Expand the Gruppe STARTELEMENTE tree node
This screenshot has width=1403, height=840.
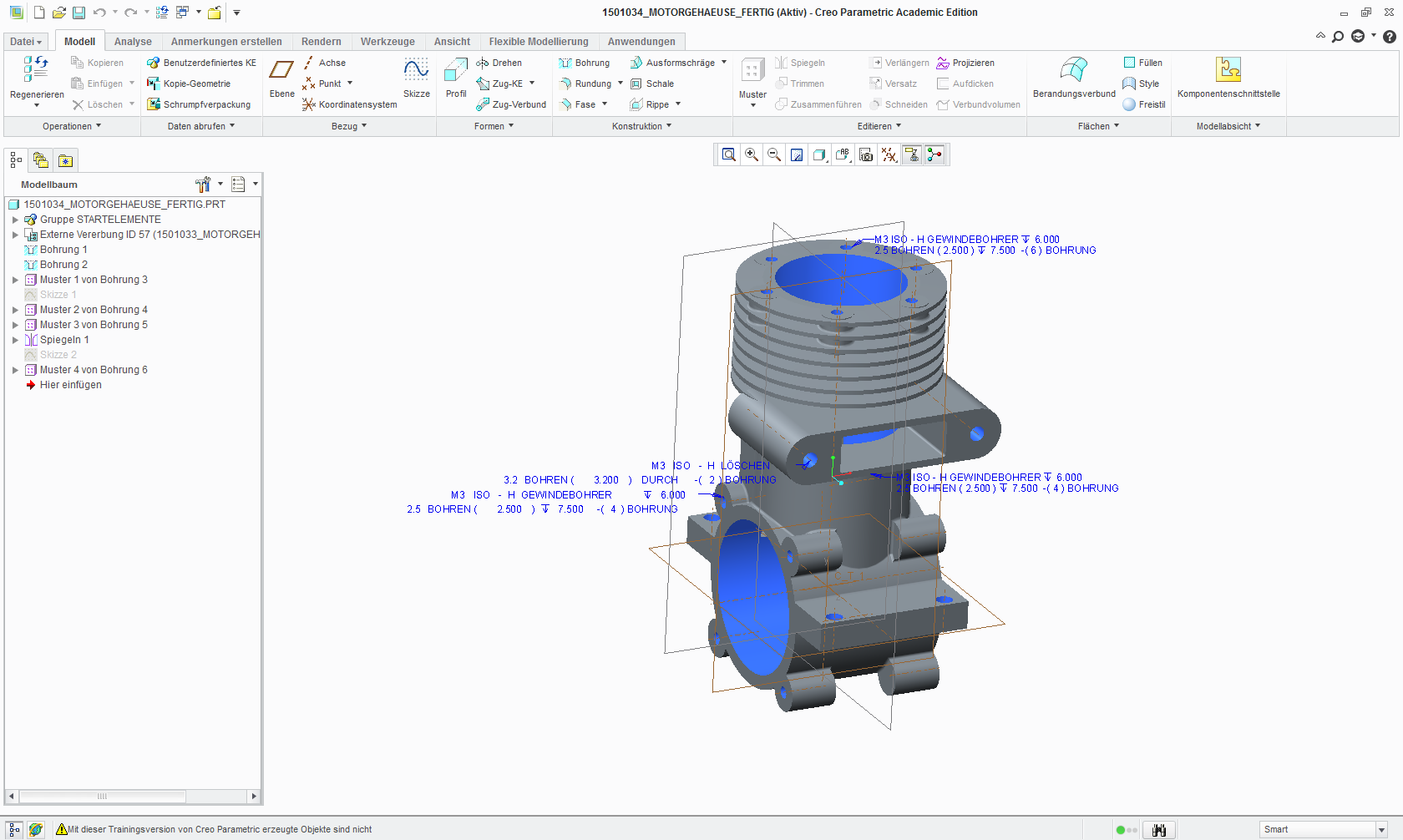coord(15,220)
